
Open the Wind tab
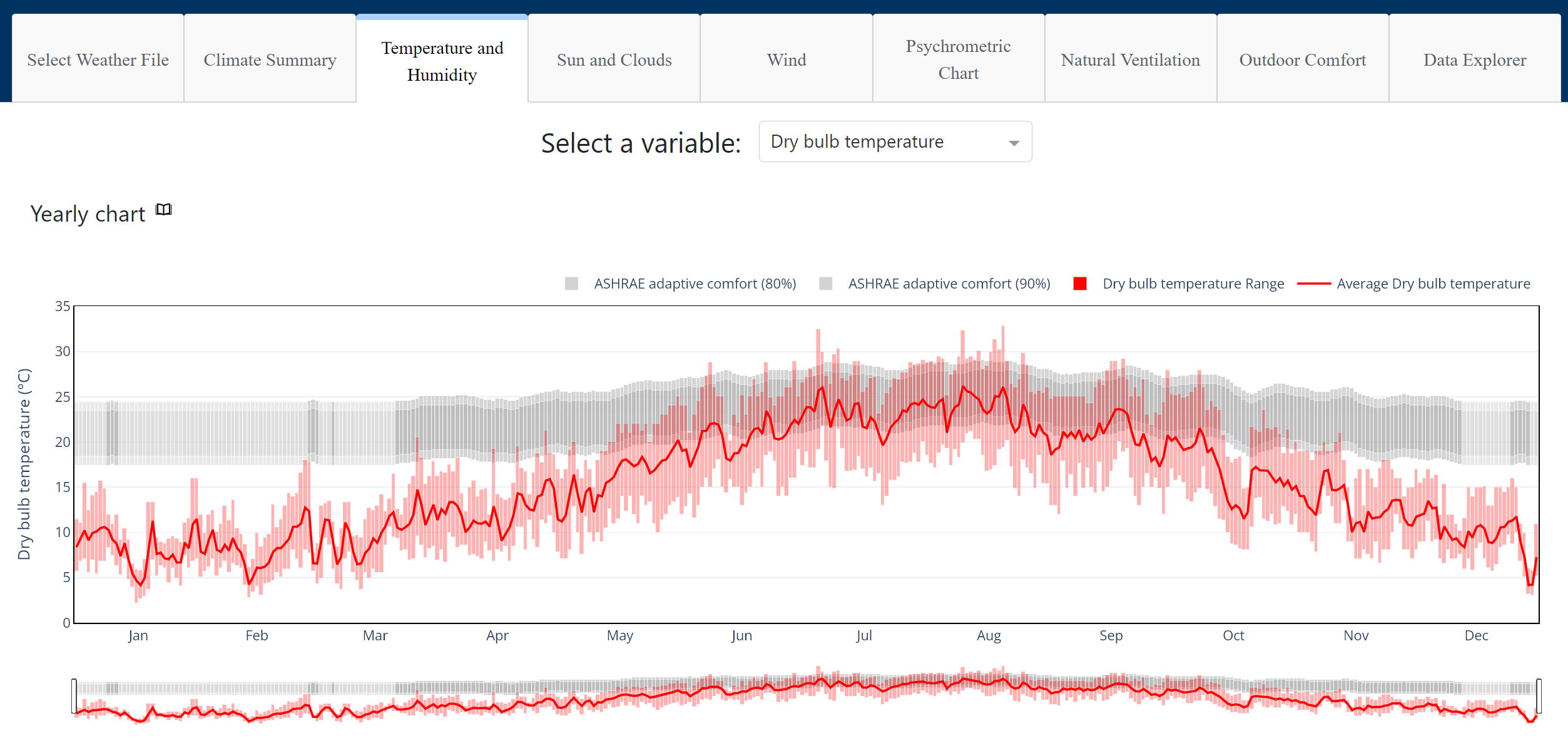pyautogui.click(x=787, y=60)
